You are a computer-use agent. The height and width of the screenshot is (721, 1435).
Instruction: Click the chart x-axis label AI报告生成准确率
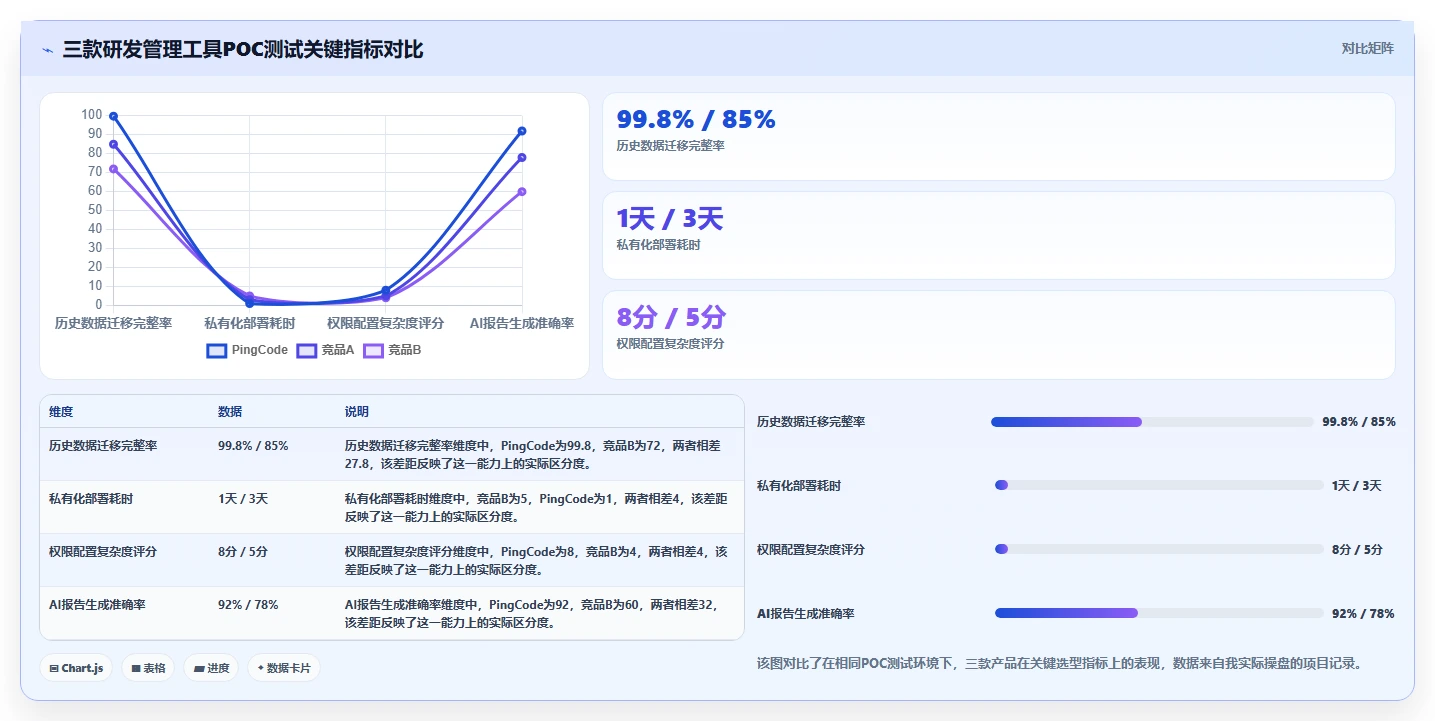[522, 323]
